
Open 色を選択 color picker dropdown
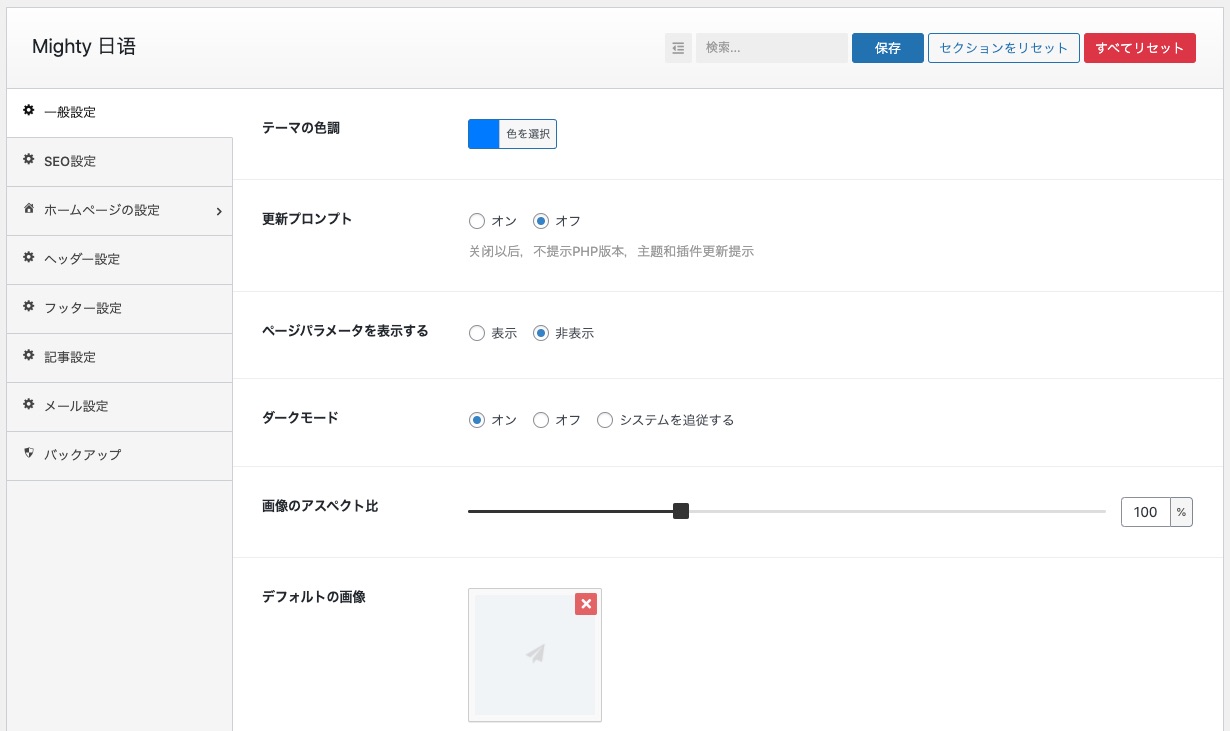click(x=527, y=134)
